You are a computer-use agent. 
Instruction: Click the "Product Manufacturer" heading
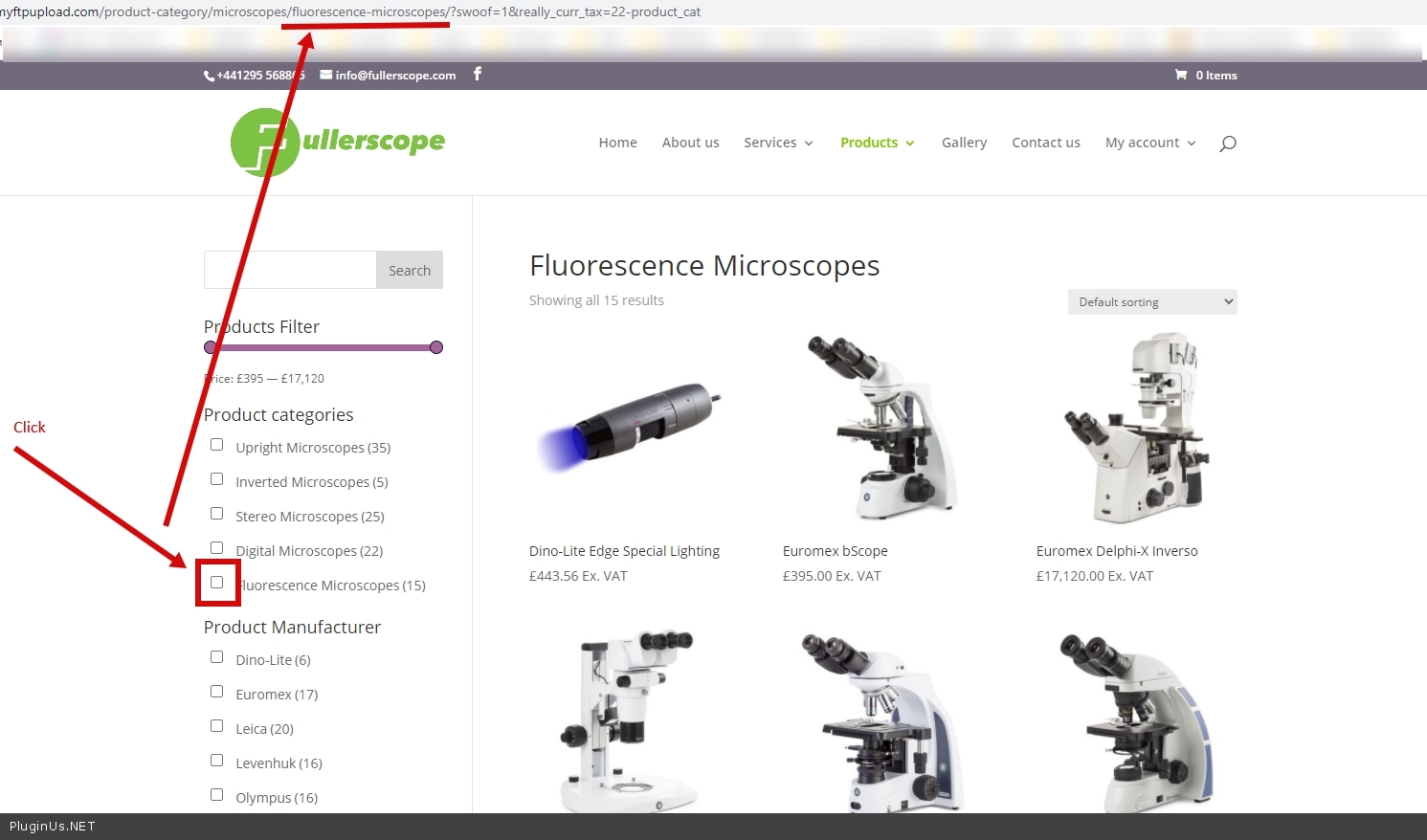tap(292, 627)
